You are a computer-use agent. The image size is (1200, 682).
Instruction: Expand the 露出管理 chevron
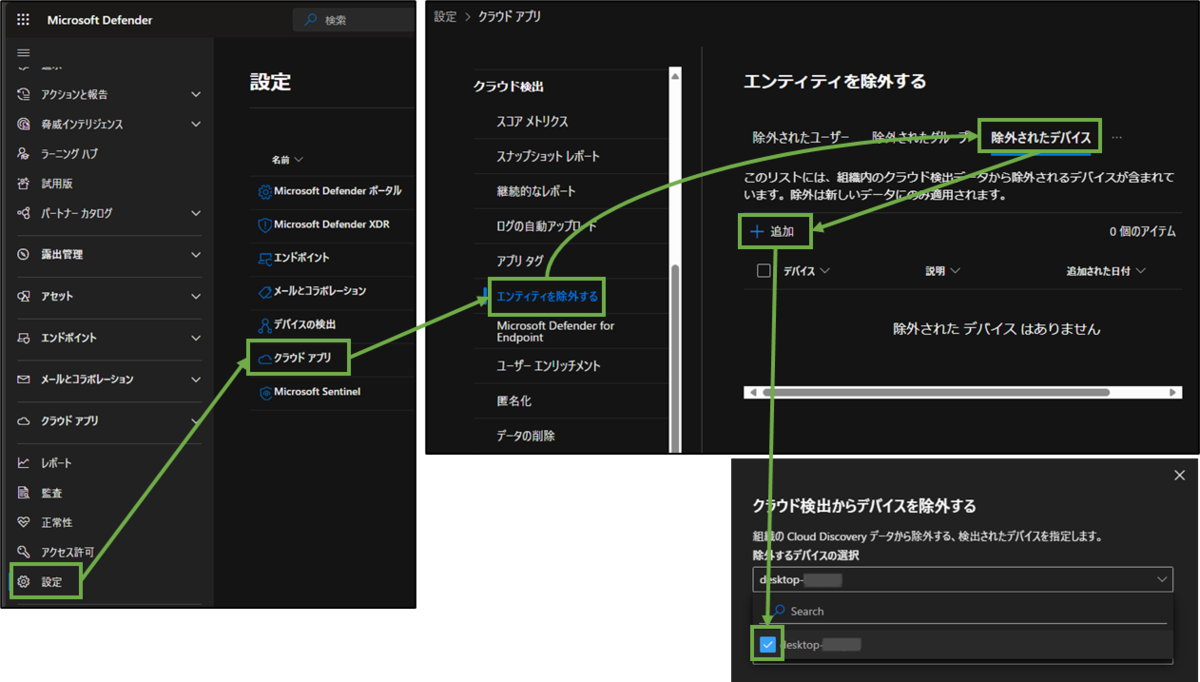click(x=196, y=255)
